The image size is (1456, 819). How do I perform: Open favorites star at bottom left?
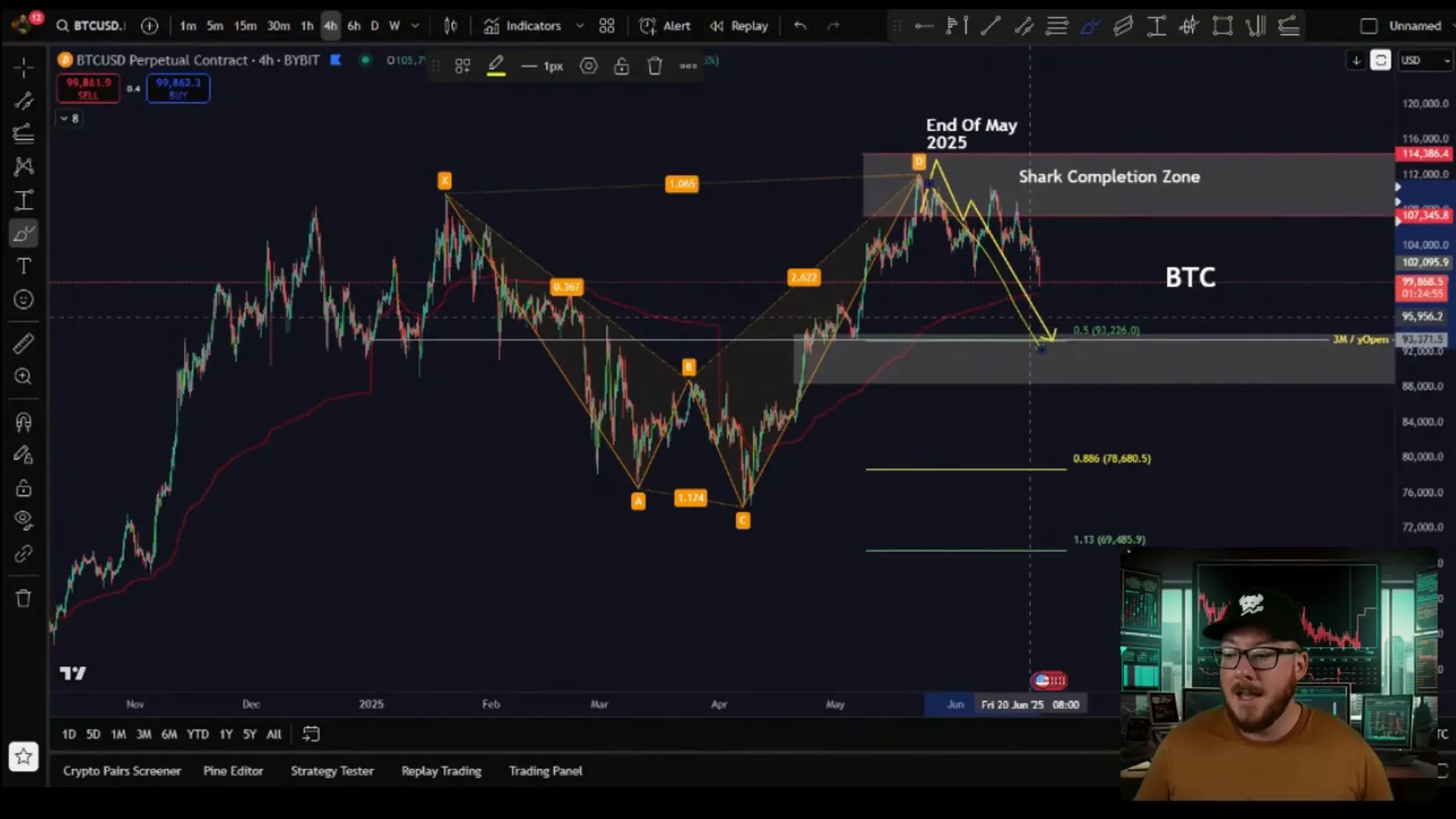pos(24,756)
